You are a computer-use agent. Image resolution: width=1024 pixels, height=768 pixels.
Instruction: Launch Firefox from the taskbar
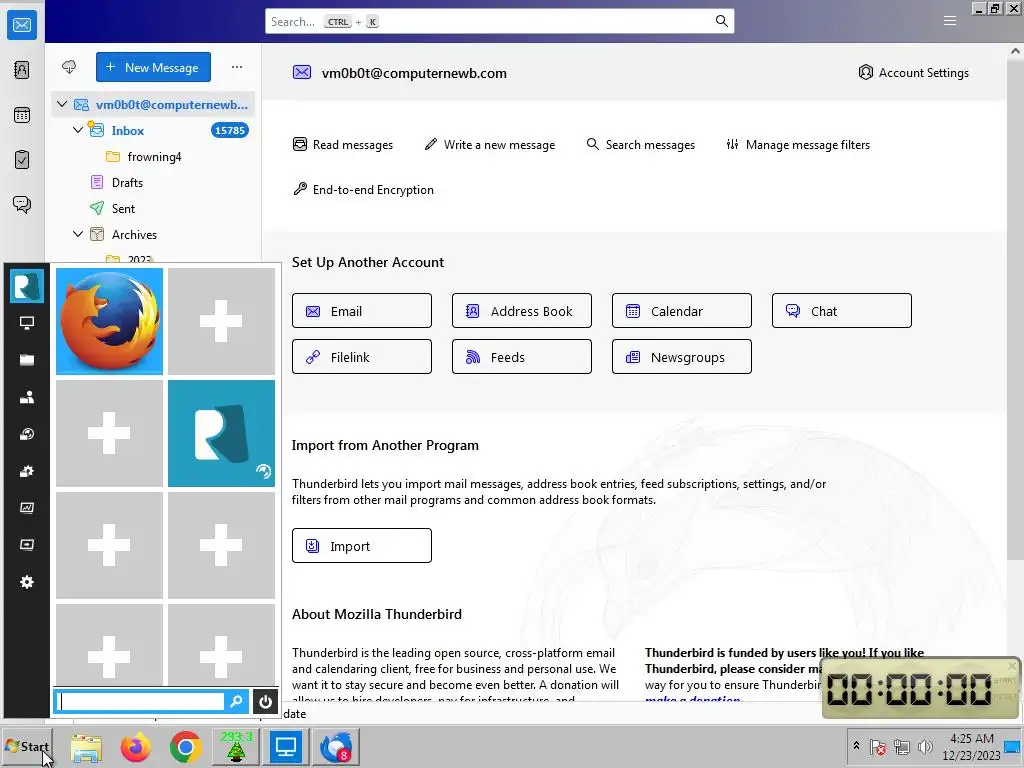coord(135,747)
